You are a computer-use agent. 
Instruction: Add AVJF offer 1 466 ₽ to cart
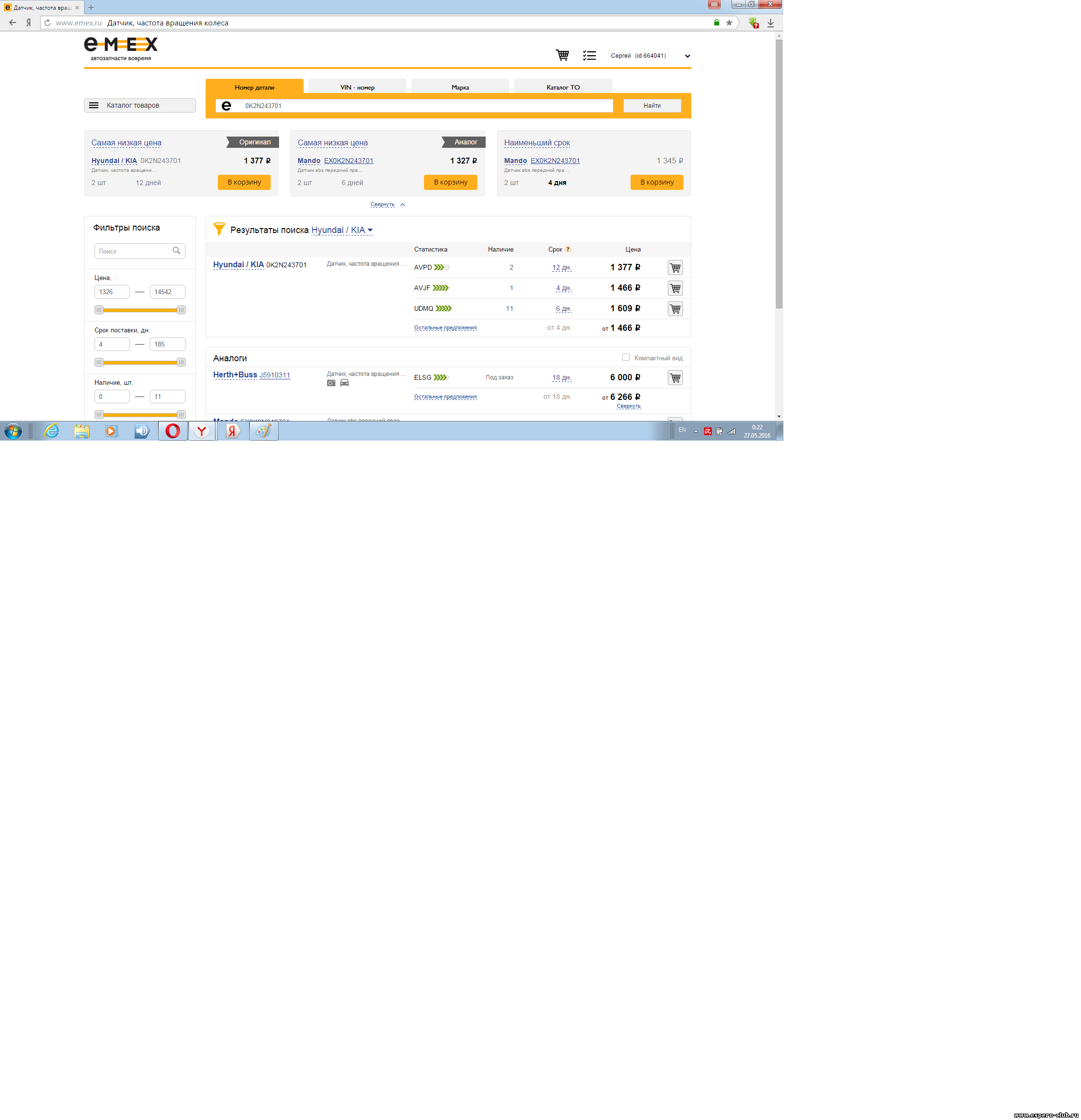(675, 288)
